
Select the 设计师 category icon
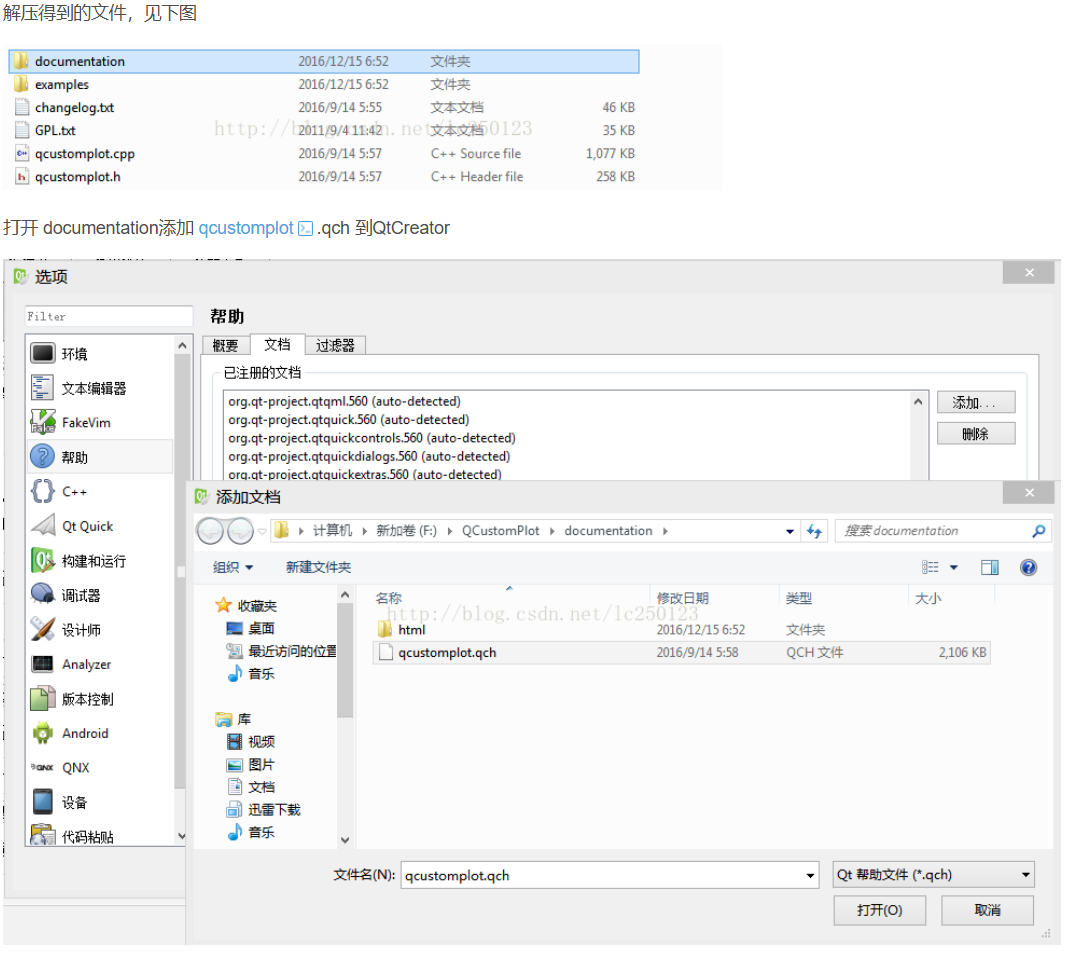[42, 629]
